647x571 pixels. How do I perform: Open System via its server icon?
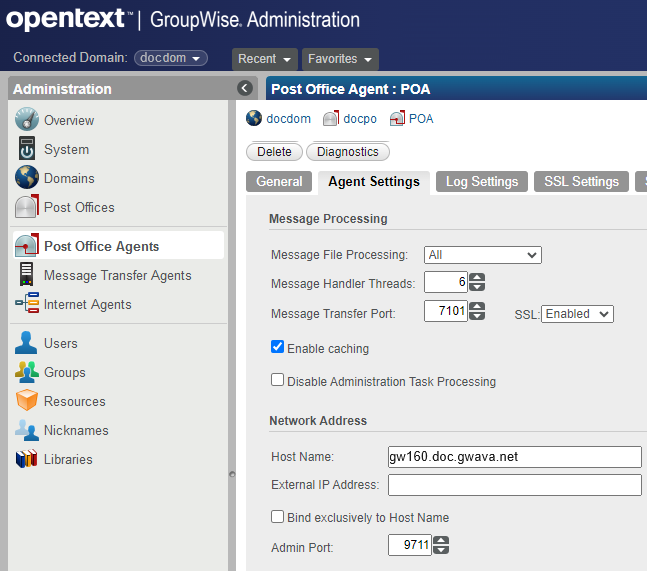27,149
